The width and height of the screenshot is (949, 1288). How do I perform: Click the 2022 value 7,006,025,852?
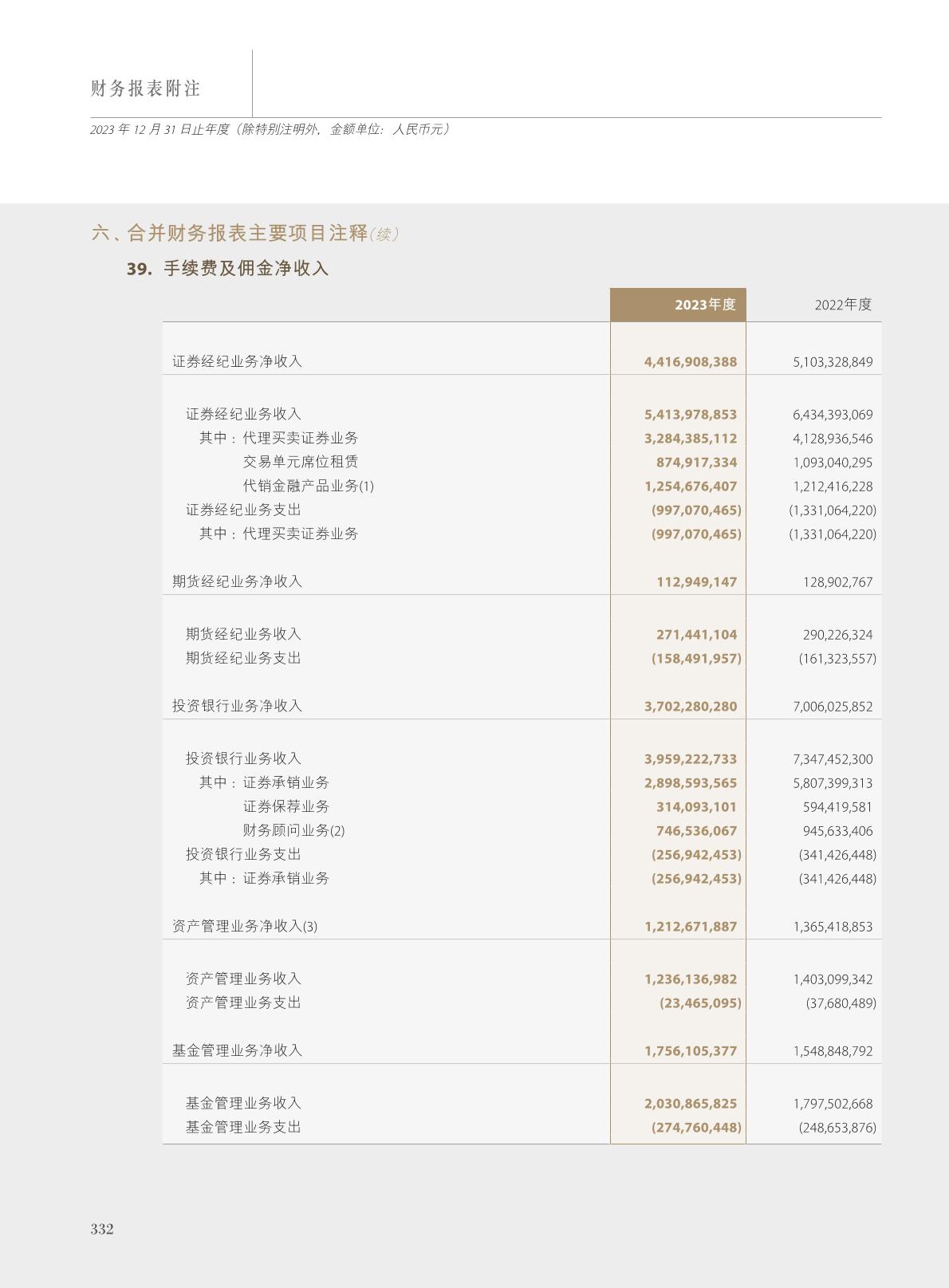pos(833,707)
